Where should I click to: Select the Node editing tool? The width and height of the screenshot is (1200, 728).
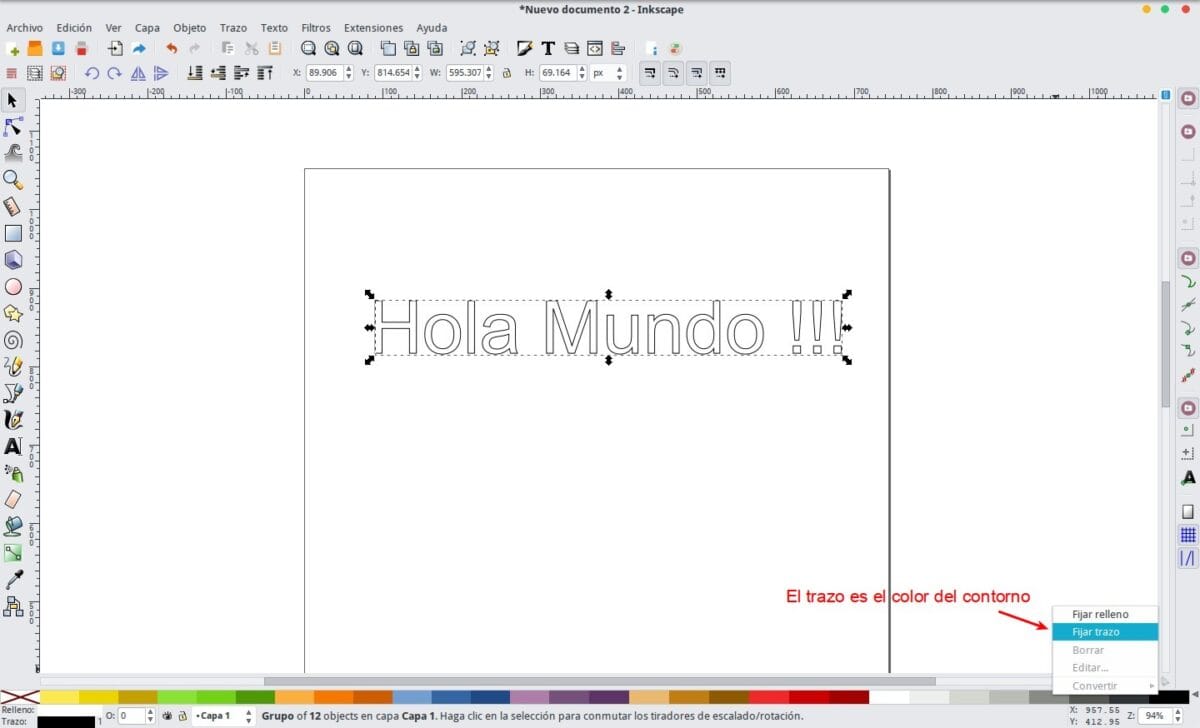click(13, 127)
